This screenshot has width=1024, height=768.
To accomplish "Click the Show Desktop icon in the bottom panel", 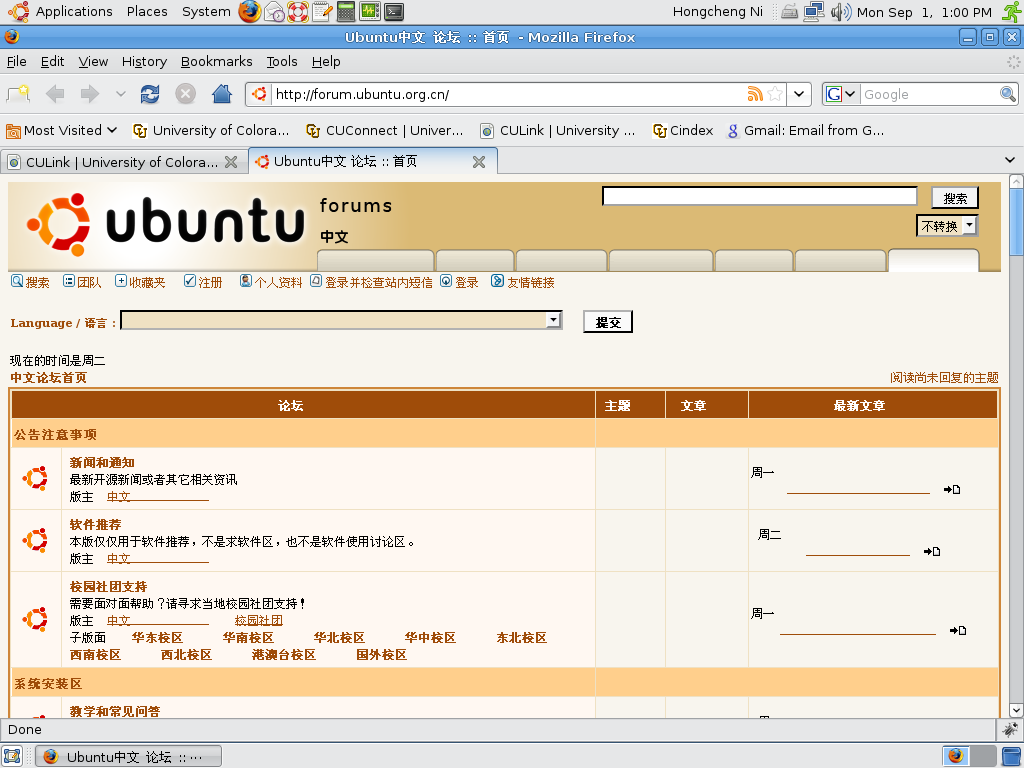I will click(12, 756).
